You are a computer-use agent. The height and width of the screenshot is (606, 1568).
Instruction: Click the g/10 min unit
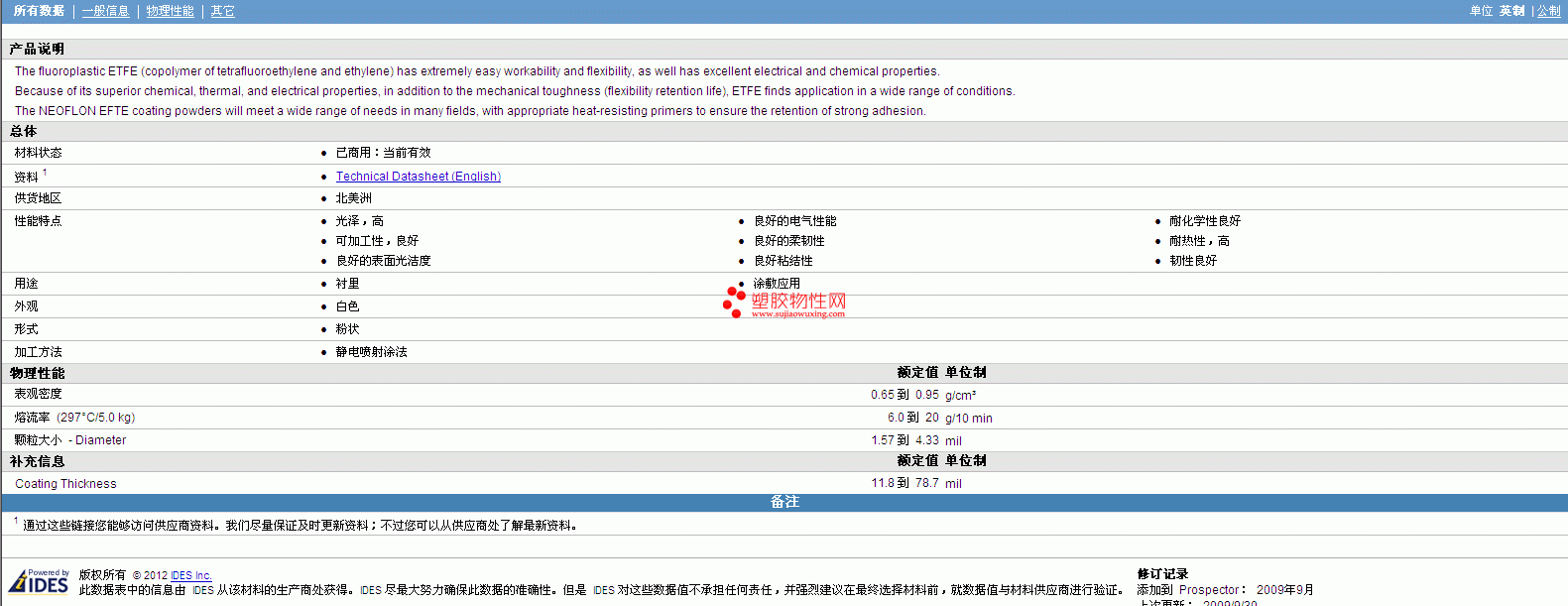(968, 419)
